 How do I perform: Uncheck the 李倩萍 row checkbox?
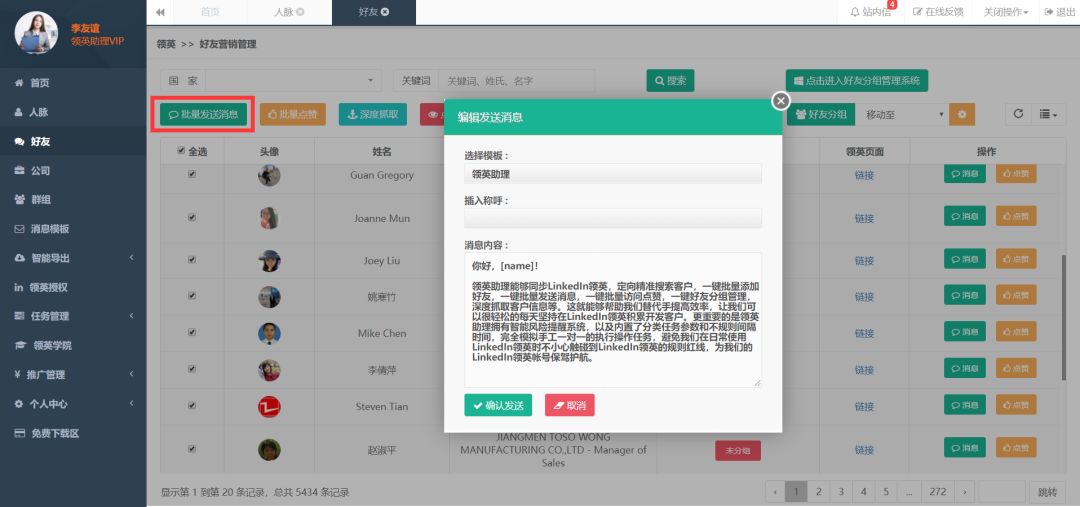click(192, 369)
